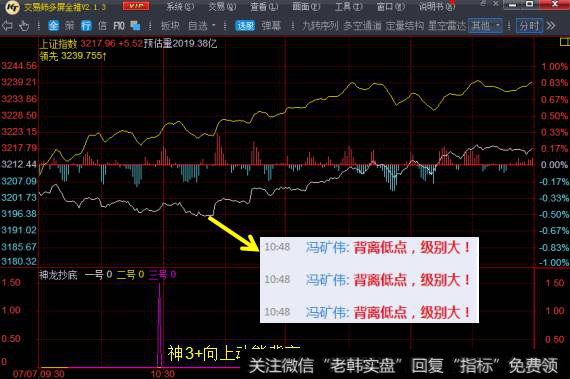The height and width of the screenshot is (379, 570).
Task: Open the 板块 sector view
Action: click(170, 25)
